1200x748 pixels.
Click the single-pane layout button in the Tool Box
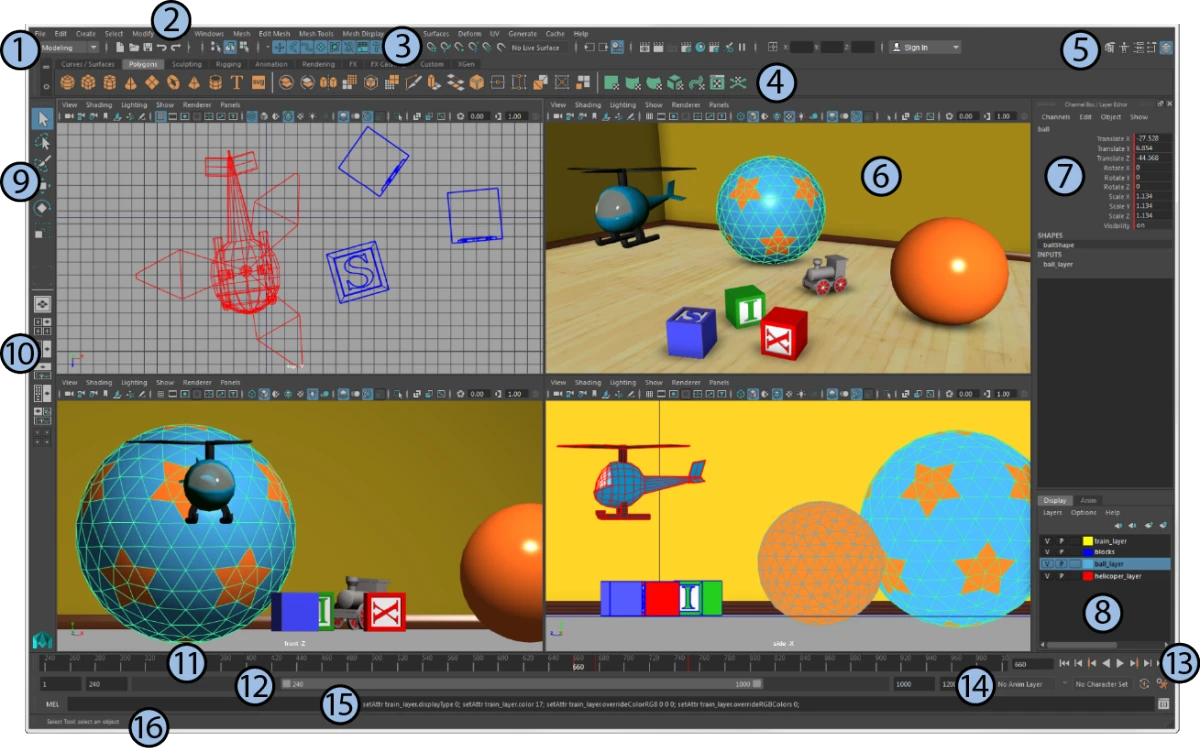[x=44, y=303]
